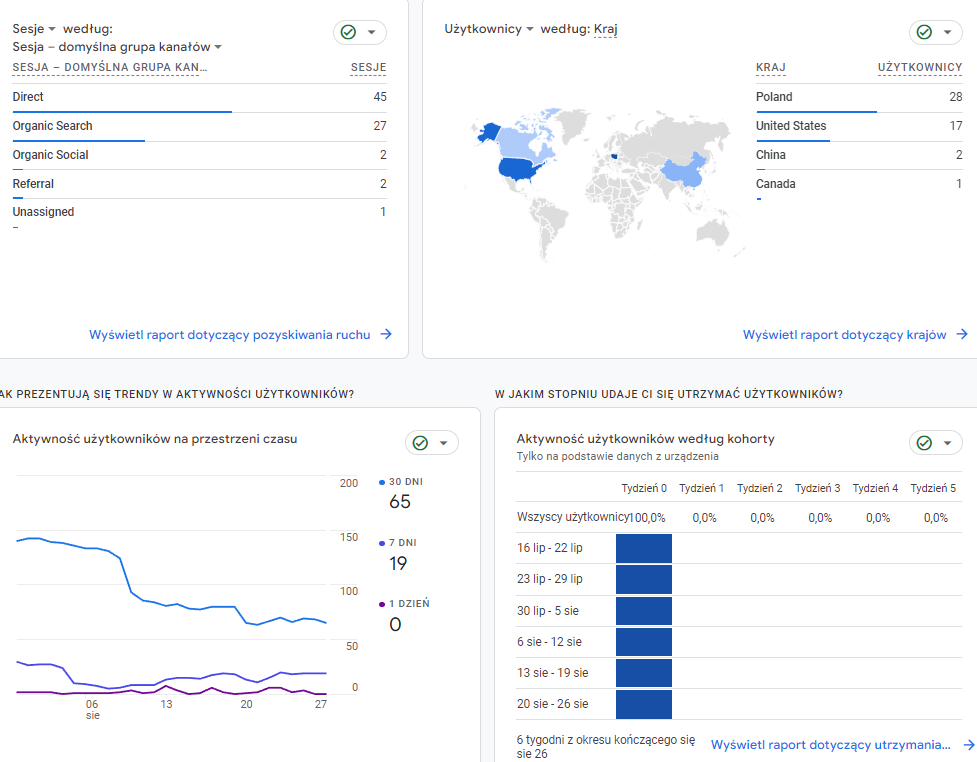Open traffic acquisition report link
977x762 pixels.
point(230,335)
